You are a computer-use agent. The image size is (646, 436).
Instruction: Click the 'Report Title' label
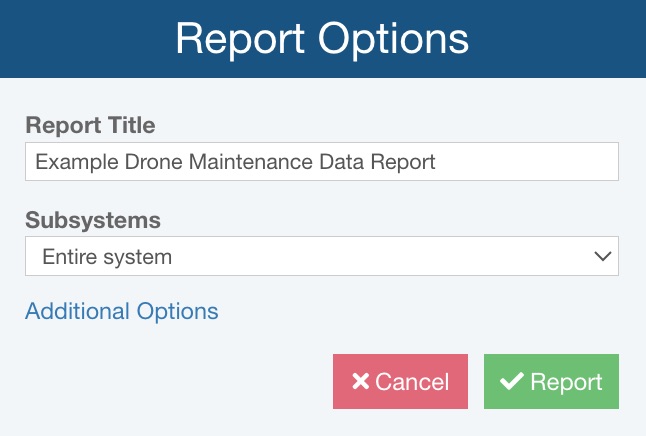point(90,125)
